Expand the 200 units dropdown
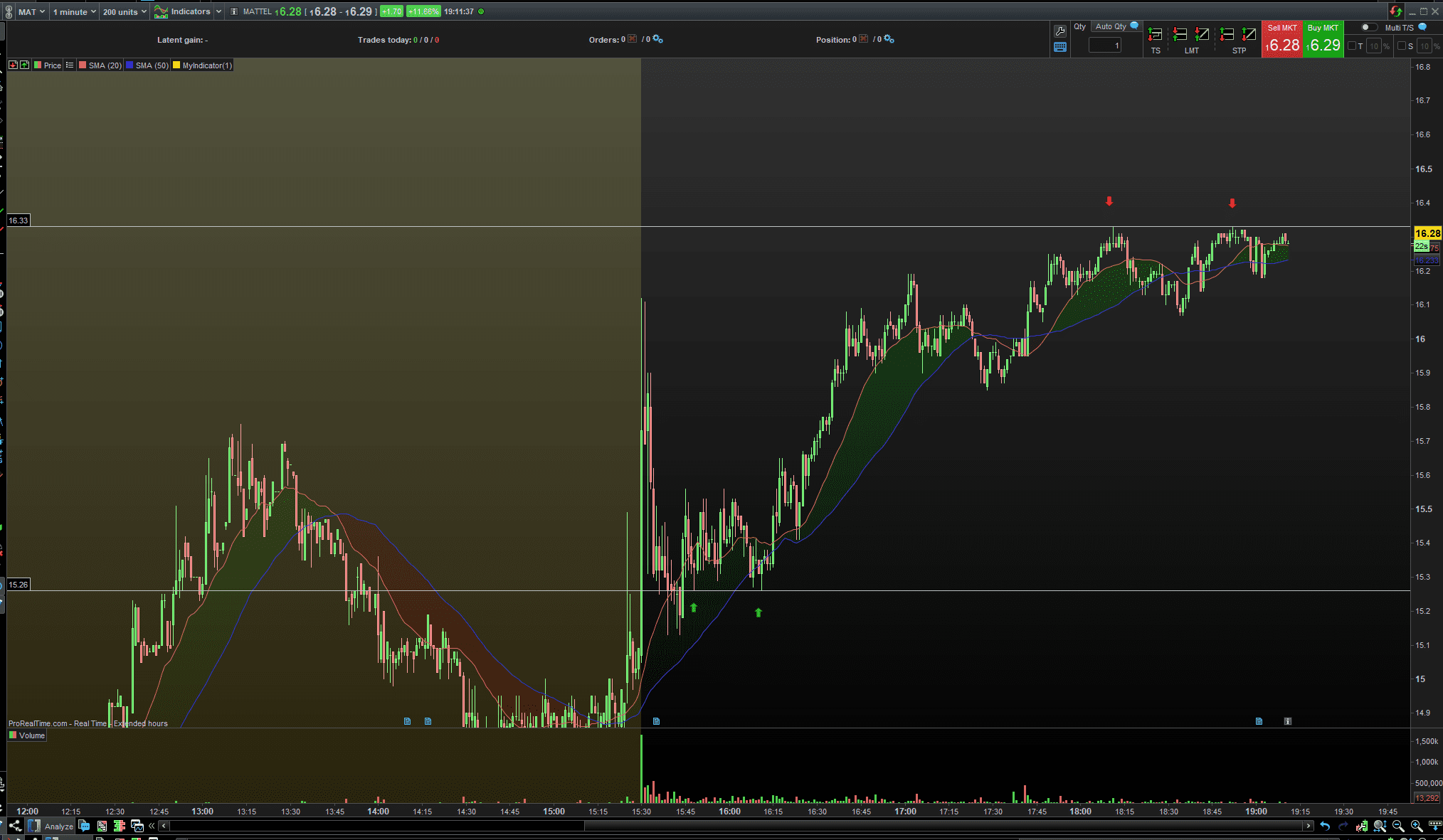 tap(125, 11)
